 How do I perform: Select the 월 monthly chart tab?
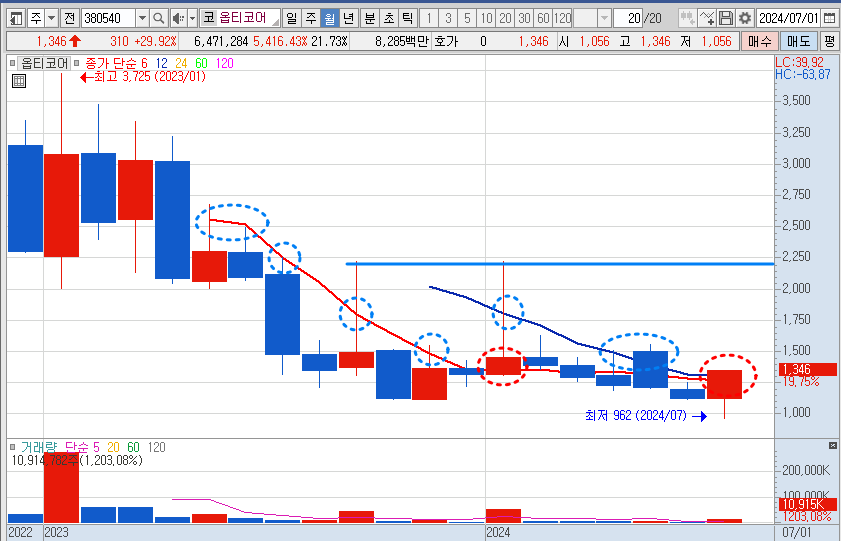[x=330, y=18]
